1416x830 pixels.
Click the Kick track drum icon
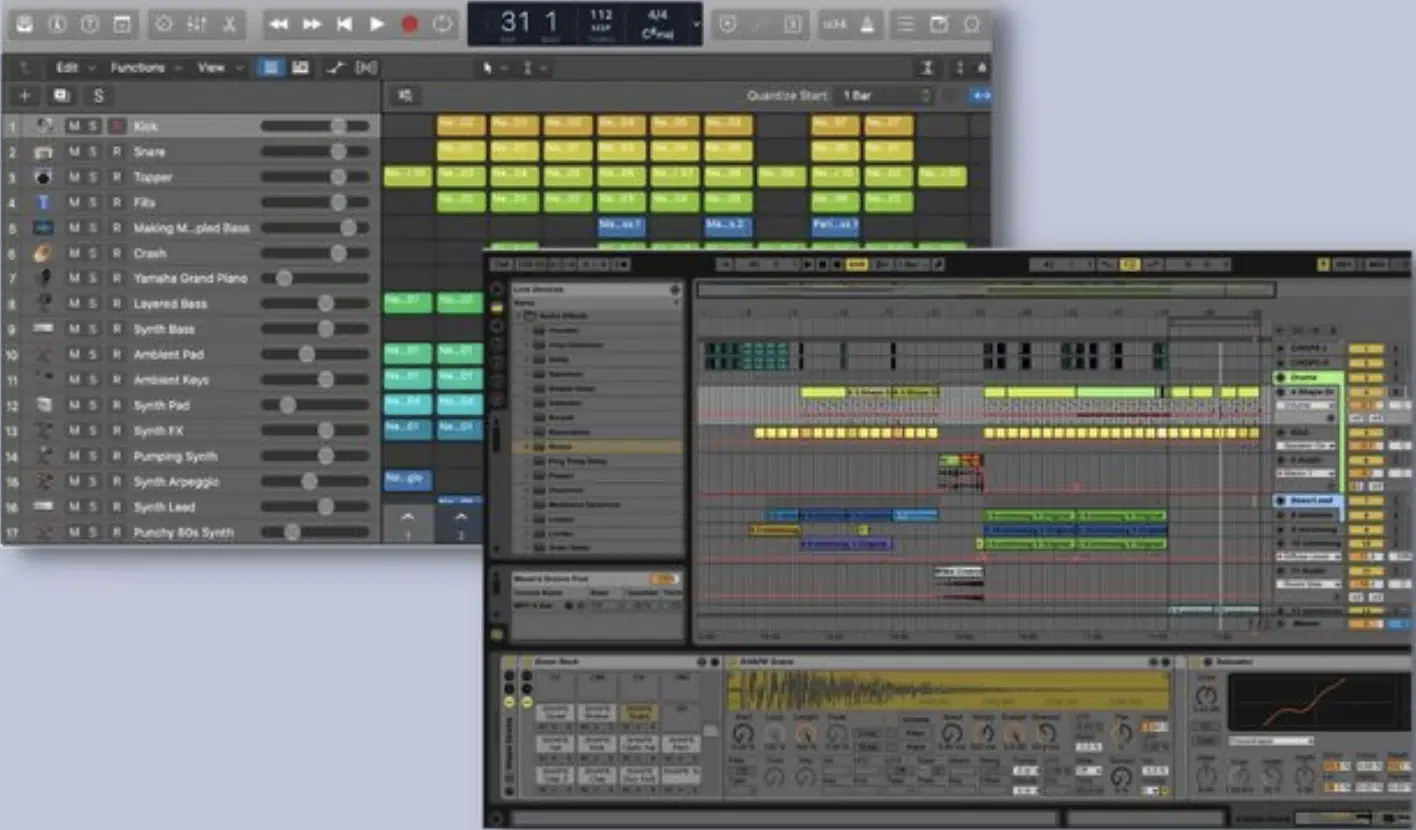tap(44, 126)
